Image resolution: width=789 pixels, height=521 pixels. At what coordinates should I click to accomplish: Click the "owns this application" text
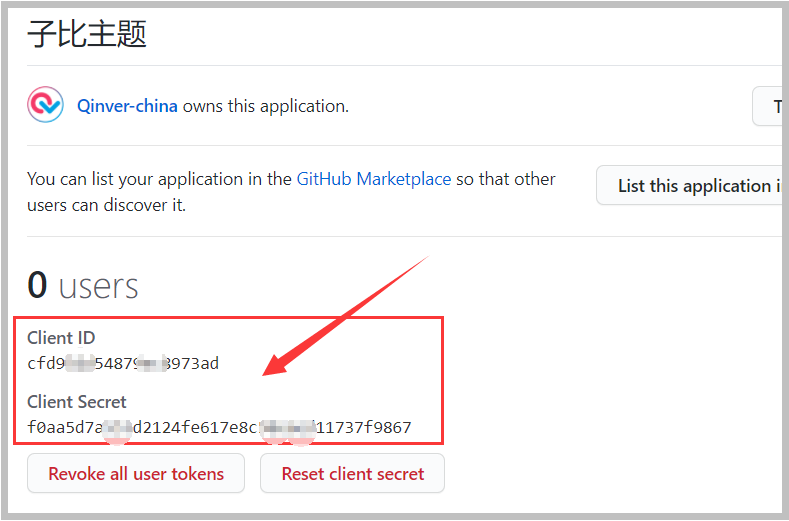[x=265, y=106]
